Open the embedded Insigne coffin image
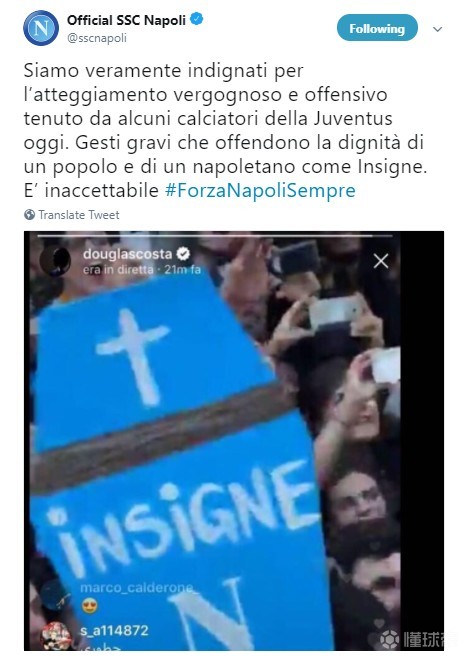 point(234,440)
